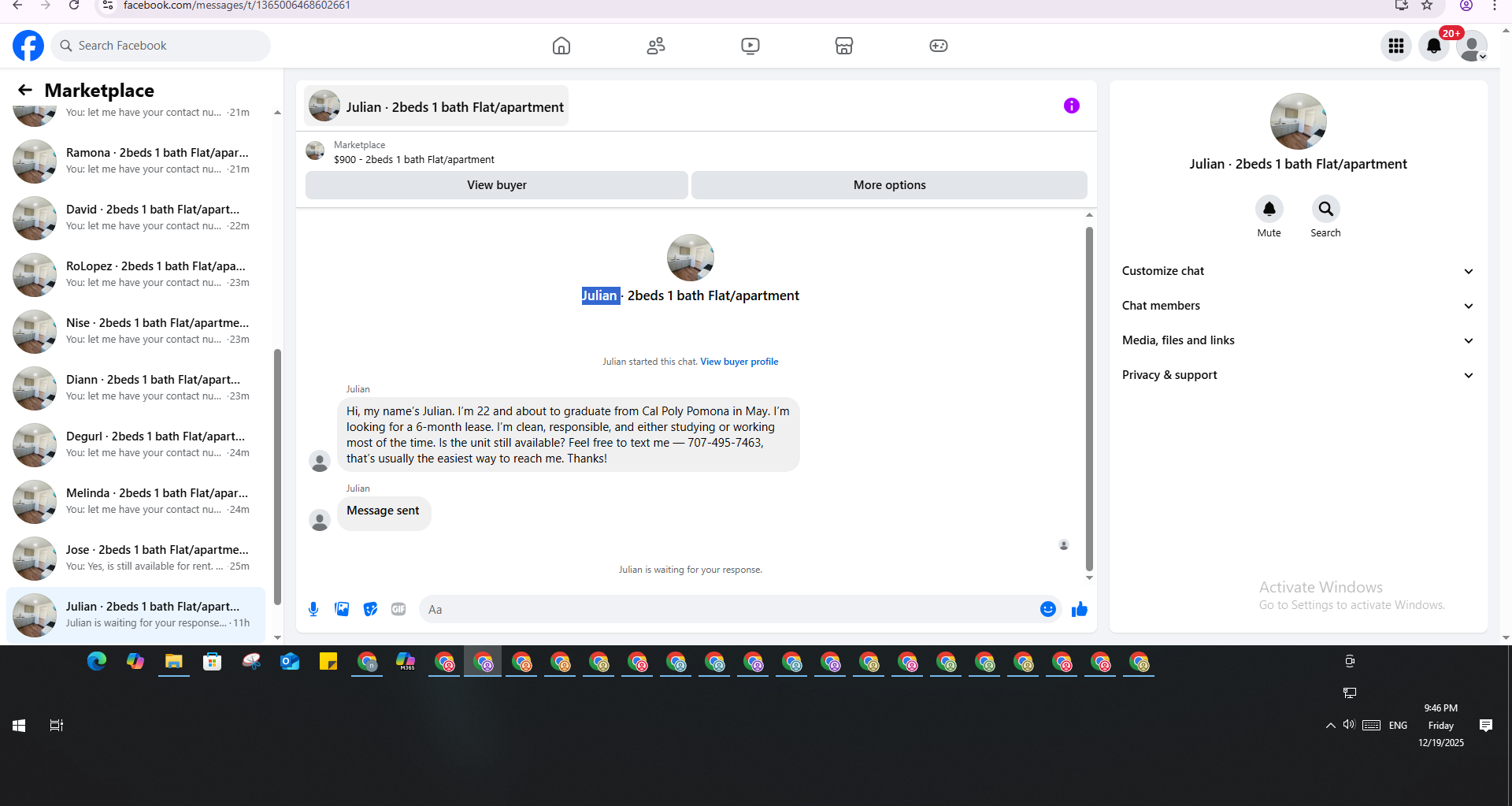Select 'Message sent' bubble text
The width and height of the screenshot is (1512, 806).
coord(383,511)
